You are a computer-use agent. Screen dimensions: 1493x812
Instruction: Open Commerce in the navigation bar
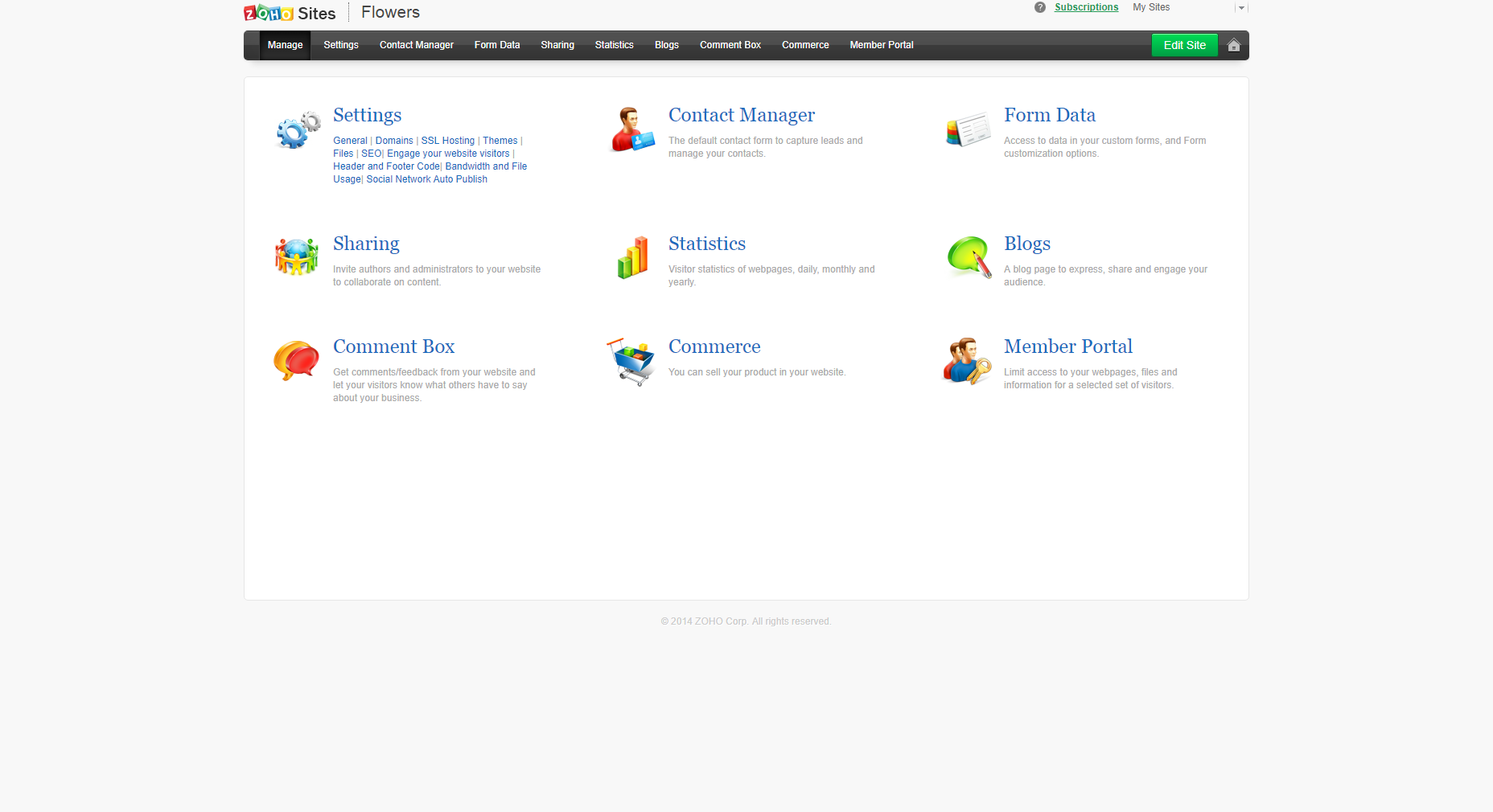point(805,45)
